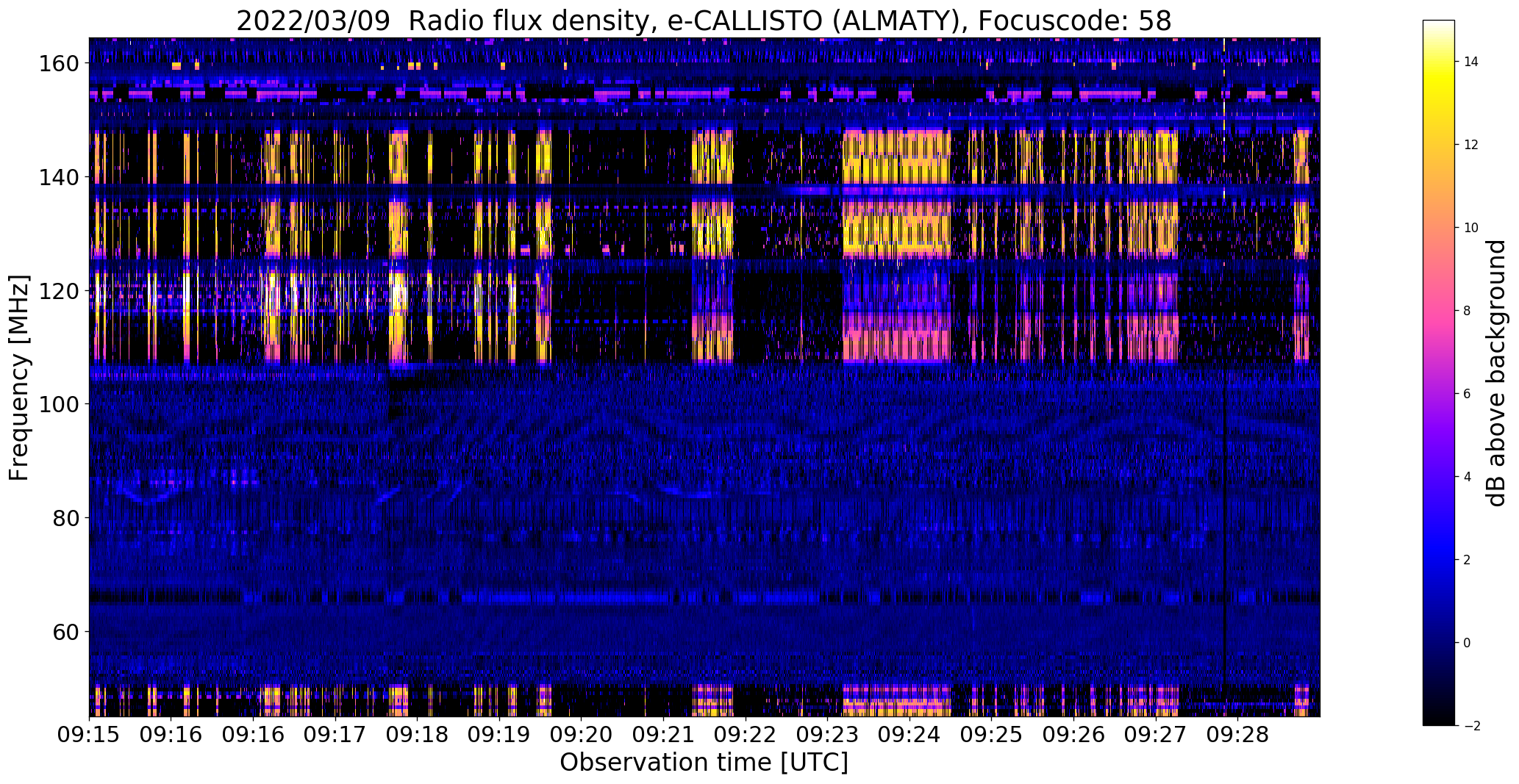Click the 09:26 time tick label

[1074, 734]
